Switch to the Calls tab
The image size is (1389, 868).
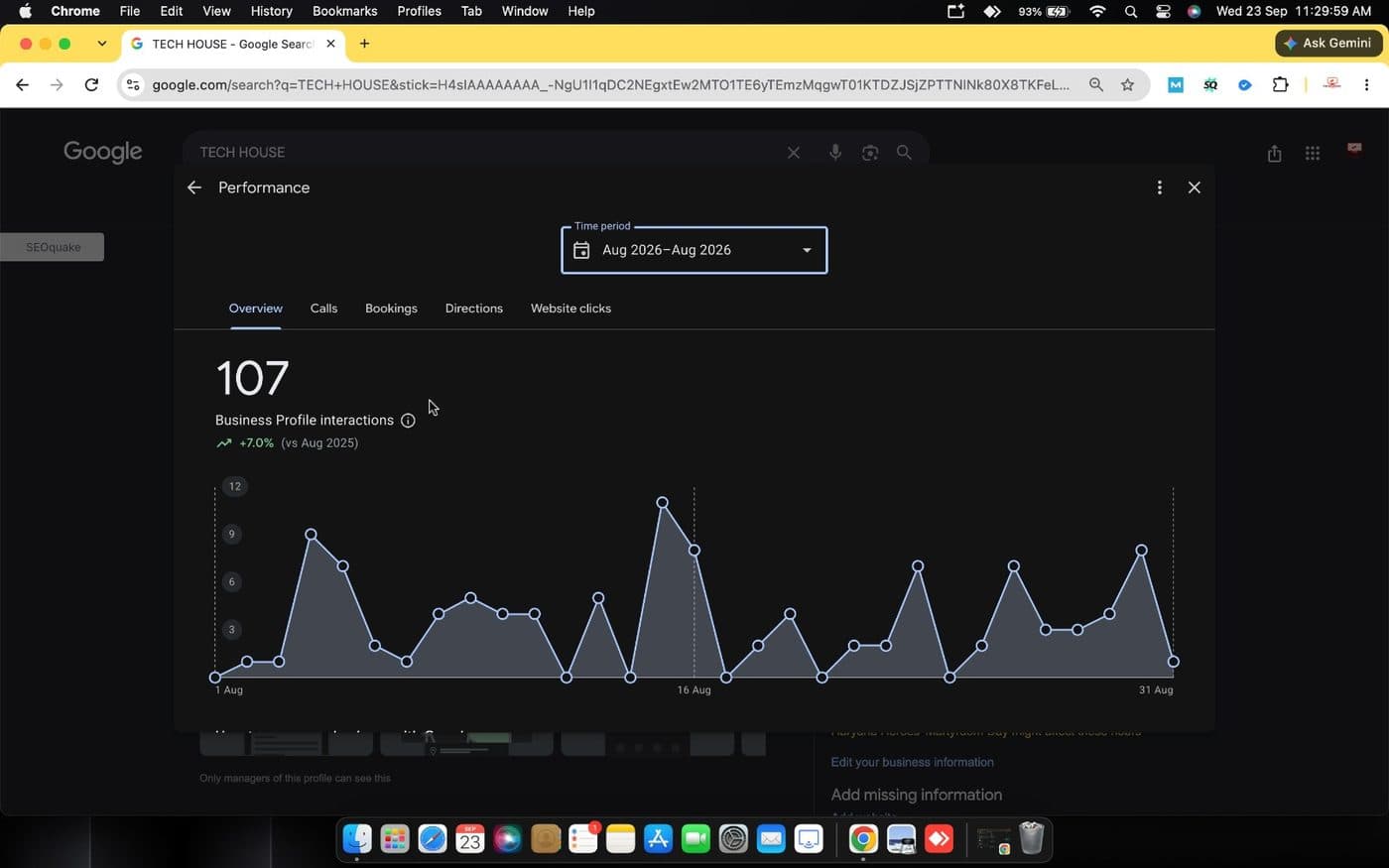[323, 309]
